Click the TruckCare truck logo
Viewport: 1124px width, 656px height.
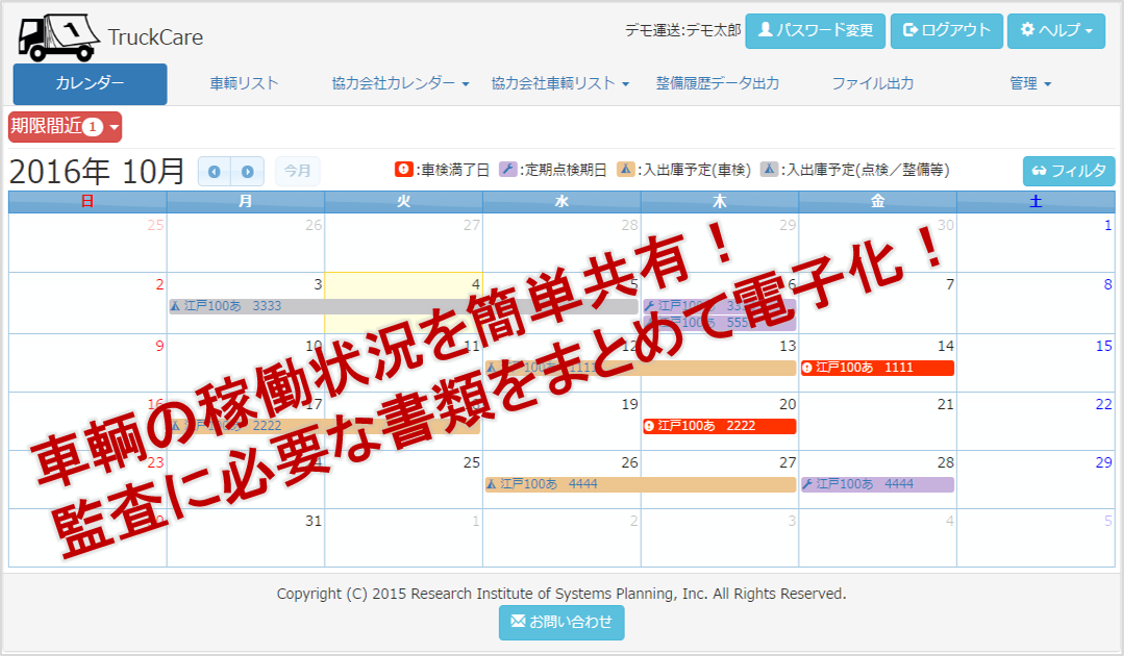coord(58,36)
